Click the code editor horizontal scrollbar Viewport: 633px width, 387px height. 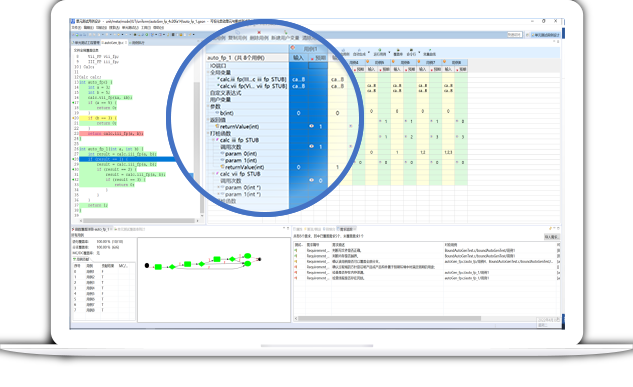138,221
